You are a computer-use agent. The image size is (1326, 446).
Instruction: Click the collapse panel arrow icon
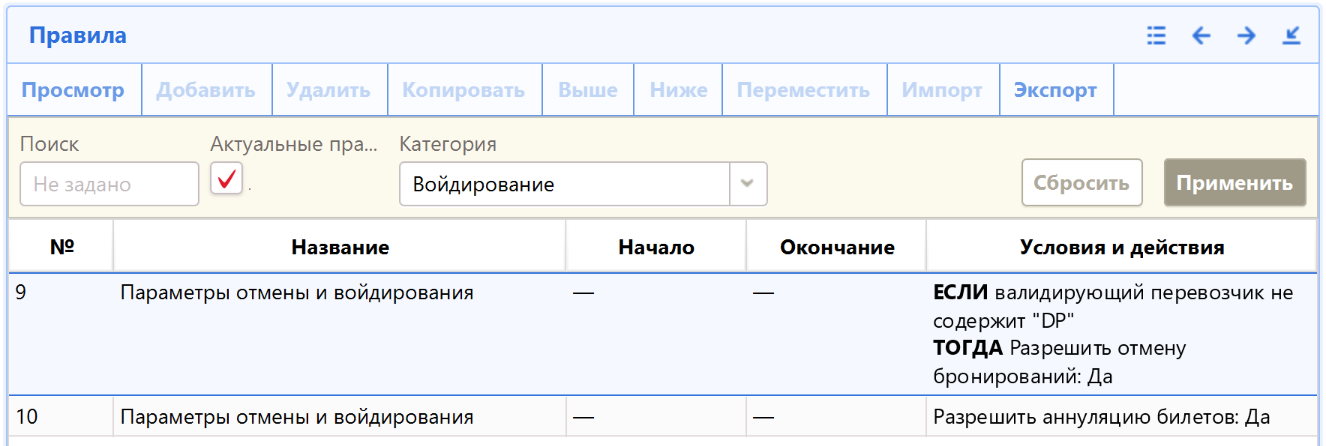coord(1291,36)
